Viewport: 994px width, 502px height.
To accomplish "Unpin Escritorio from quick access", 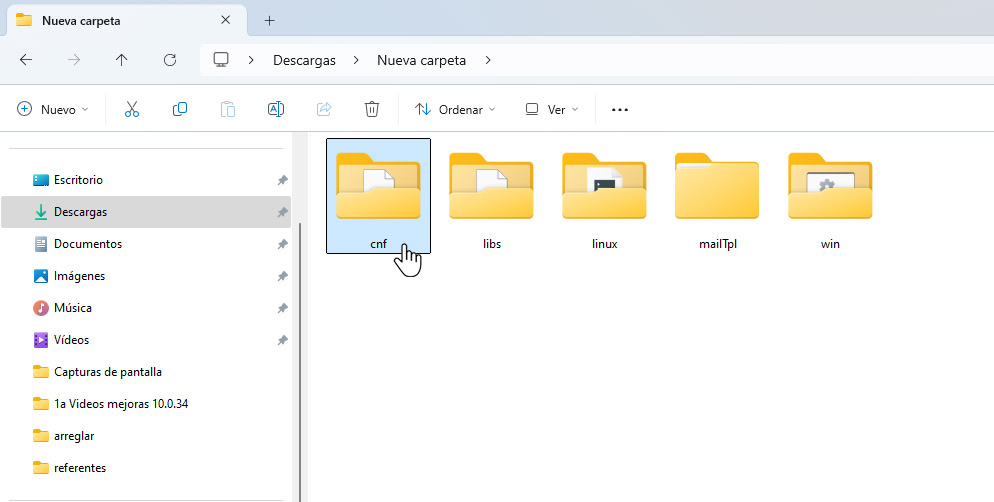I will 282,180.
